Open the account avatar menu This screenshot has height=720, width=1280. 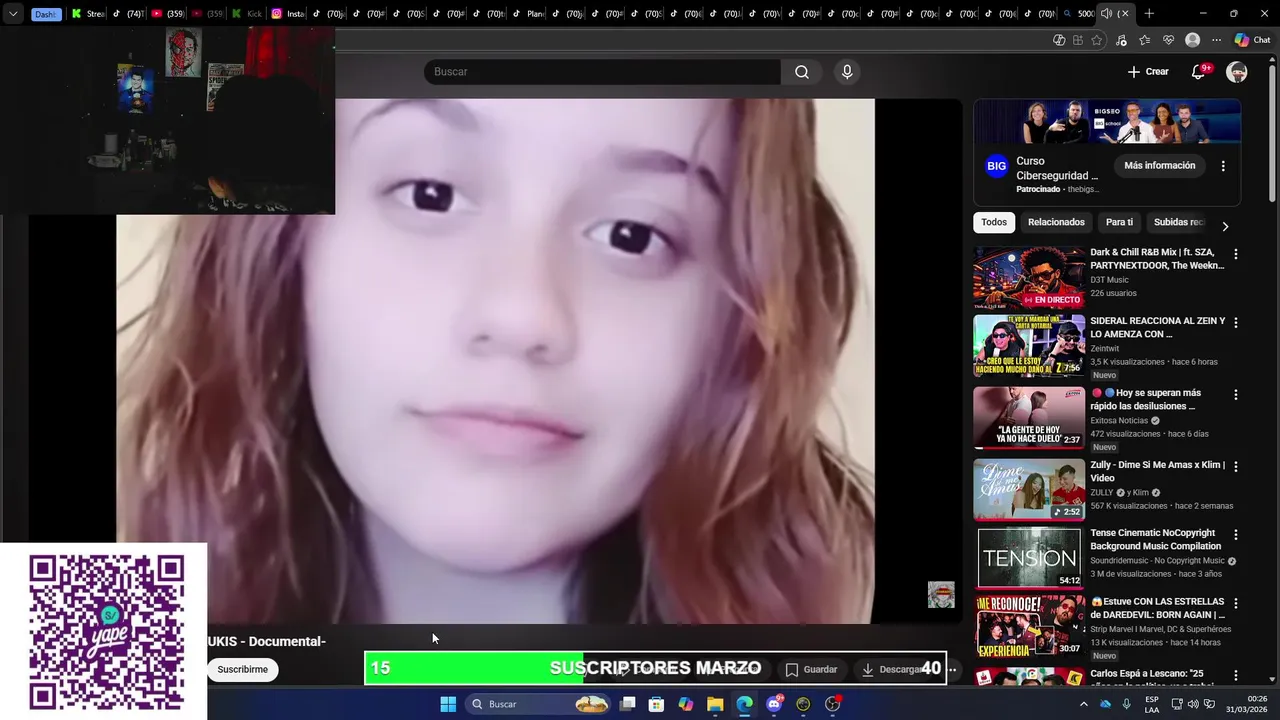(1237, 72)
